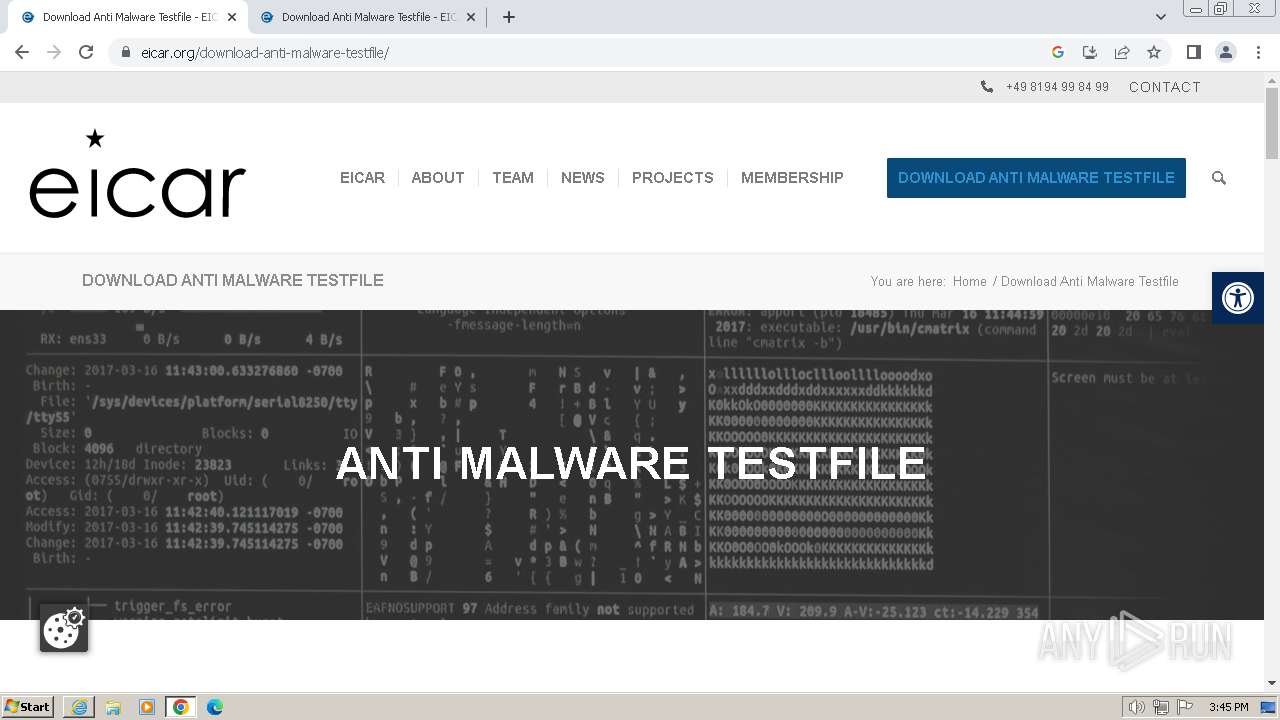Open media player taskbar icon
Image resolution: width=1280 pixels, height=720 pixels.
pyautogui.click(x=147, y=707)
